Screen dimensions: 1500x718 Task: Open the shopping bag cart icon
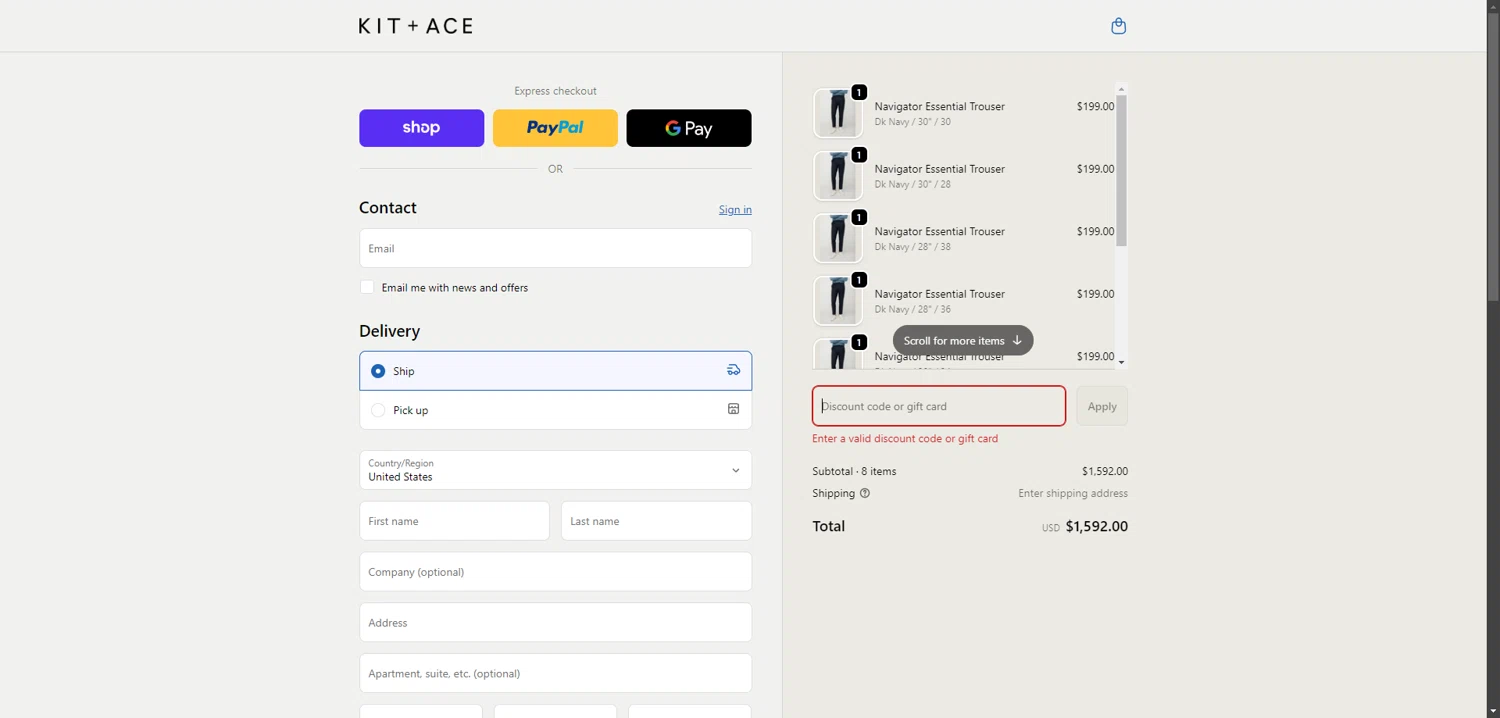[x=1118, y=26]
